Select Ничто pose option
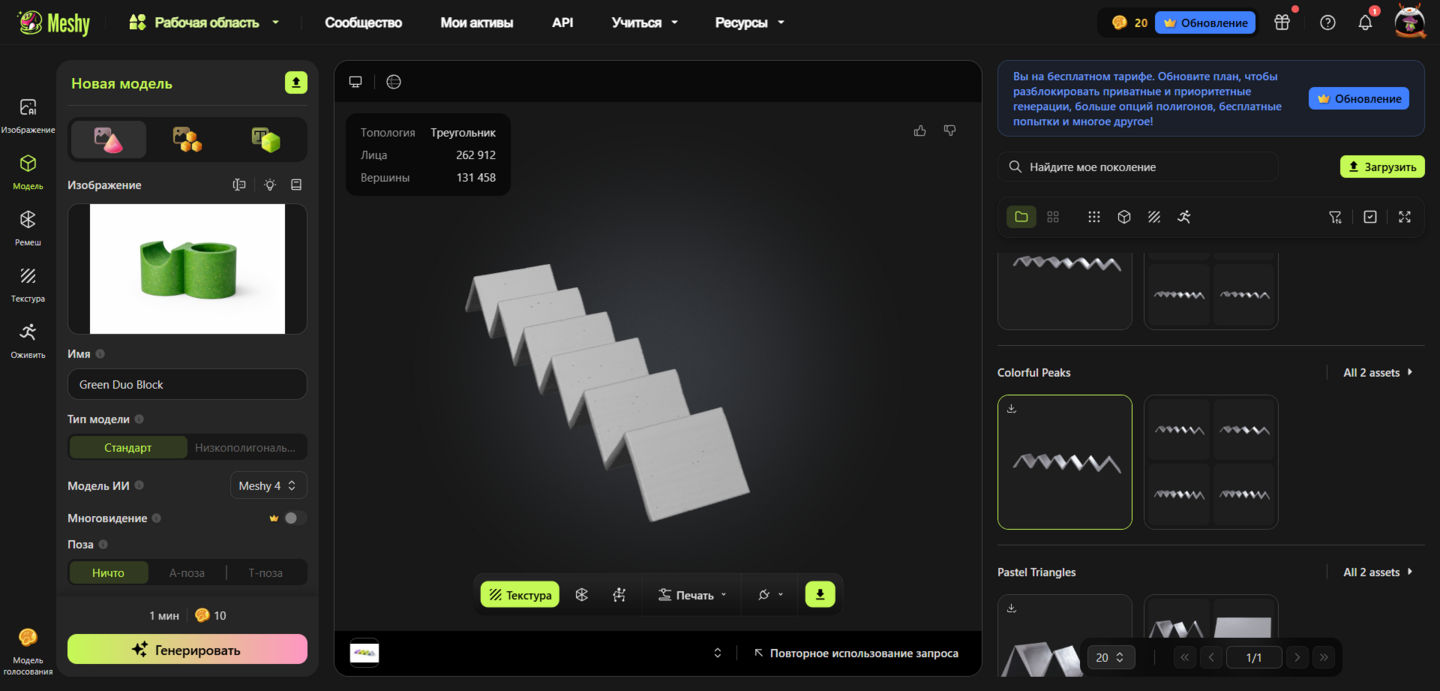The height and width of the screenshot is (691, 1440). tap(108, 573)
